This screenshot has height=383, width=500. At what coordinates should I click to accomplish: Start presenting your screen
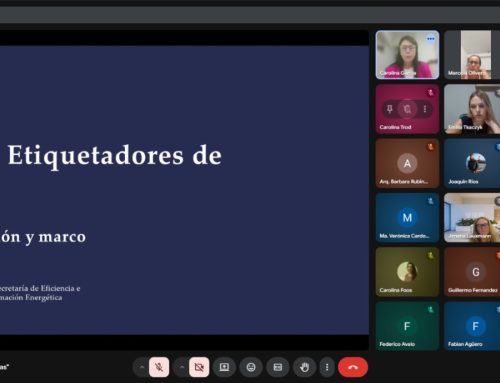pyautogui.click(x=224, y=367)
